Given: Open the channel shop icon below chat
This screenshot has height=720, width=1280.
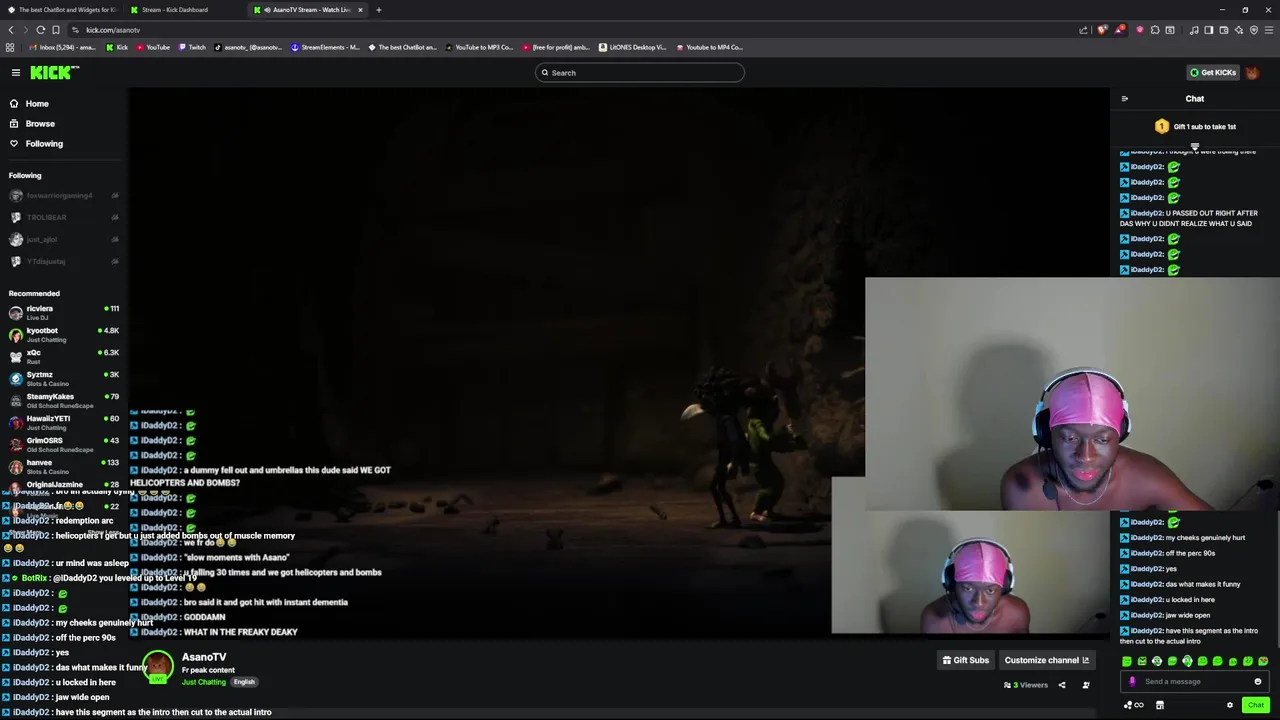Looking at the screenshot, I should point(1160,705).
